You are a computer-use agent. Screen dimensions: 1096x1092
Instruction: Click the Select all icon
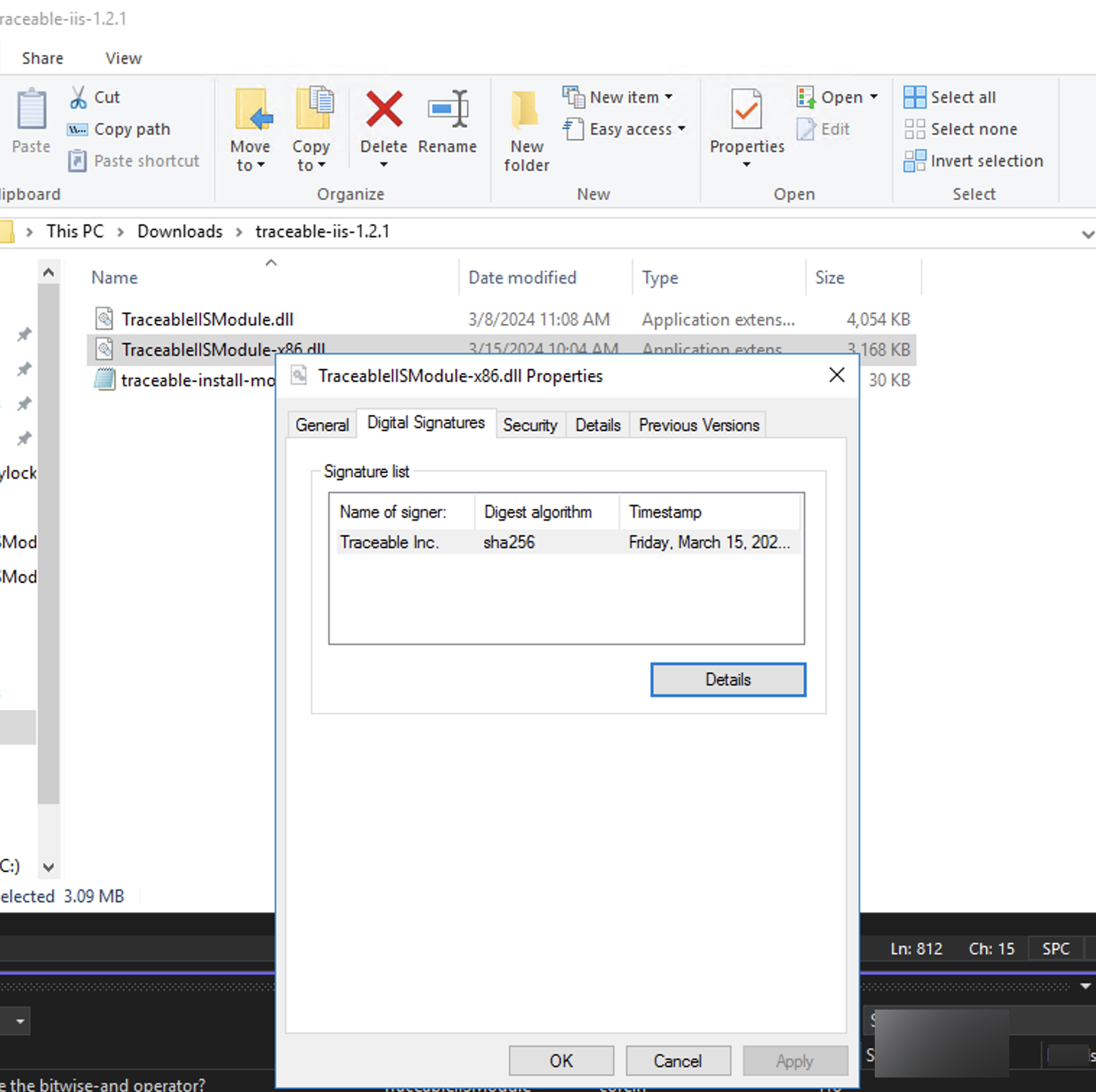point(915,97)
